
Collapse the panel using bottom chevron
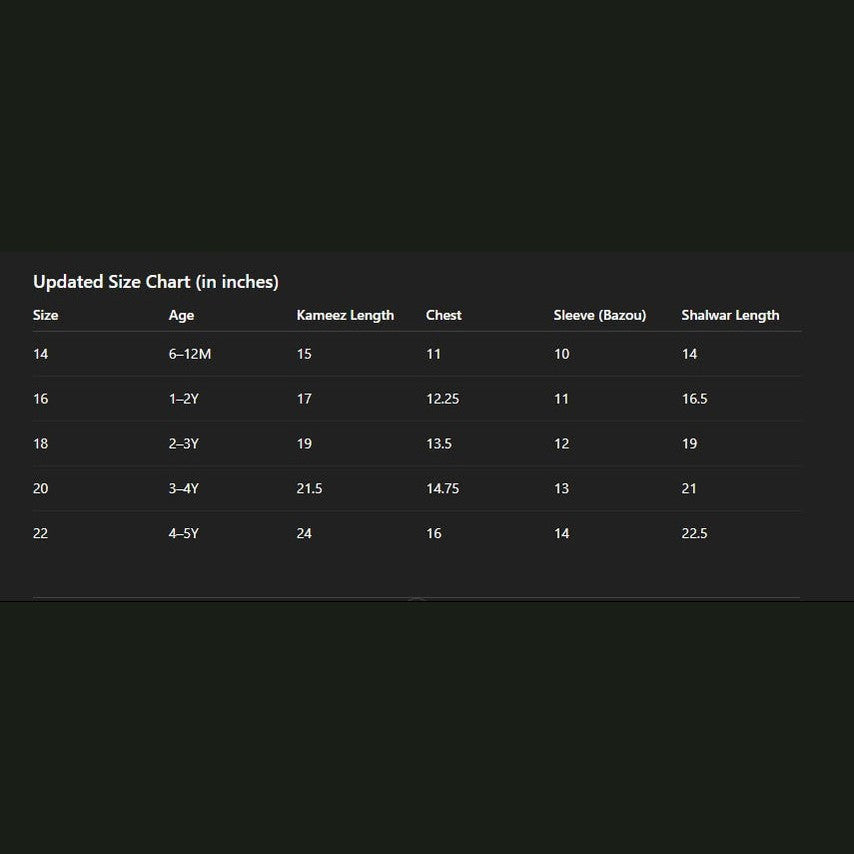coord(417,599)
